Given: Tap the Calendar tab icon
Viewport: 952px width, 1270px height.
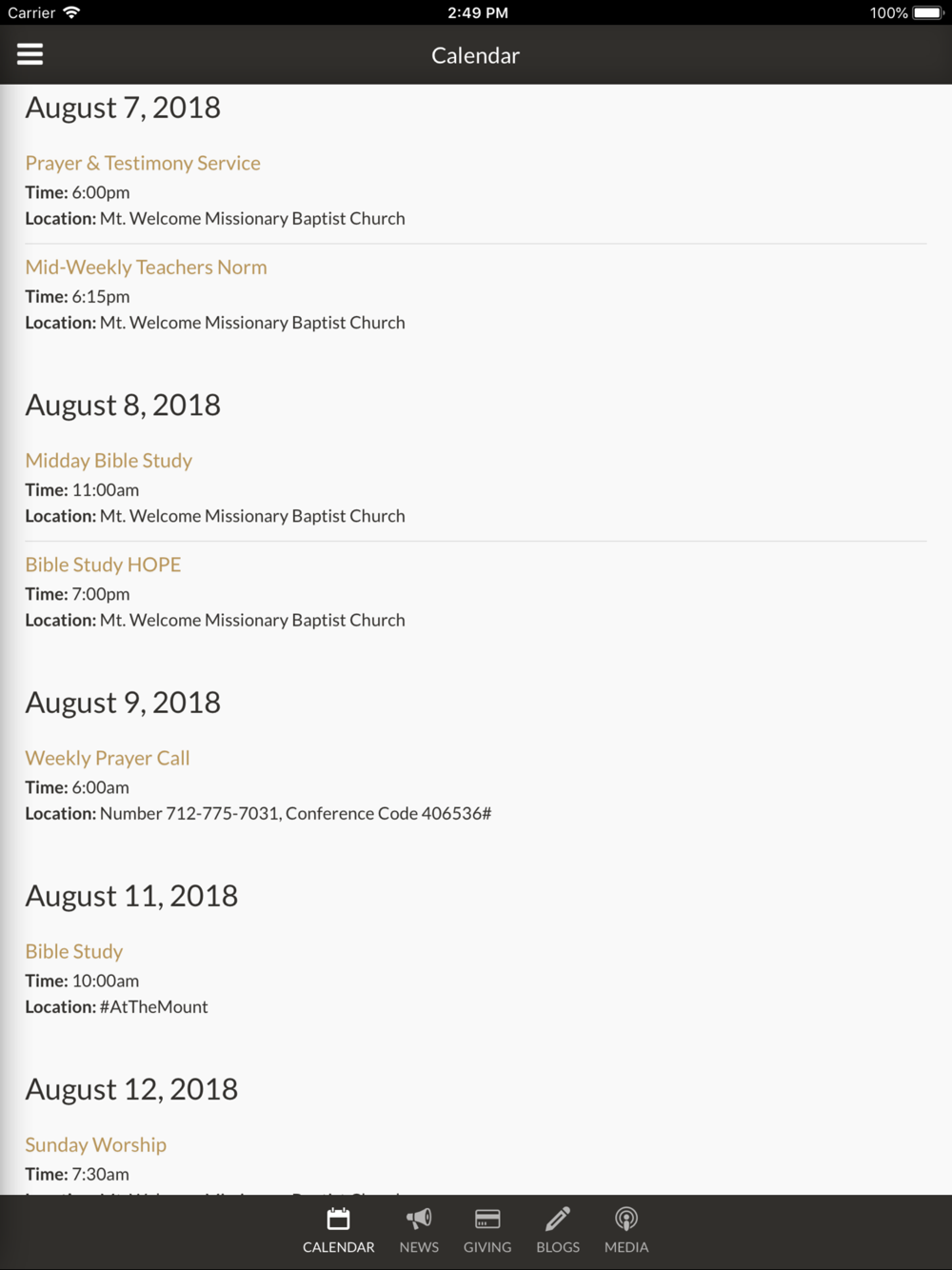Looking at the screenshot, I should (x=338, y=1219).
